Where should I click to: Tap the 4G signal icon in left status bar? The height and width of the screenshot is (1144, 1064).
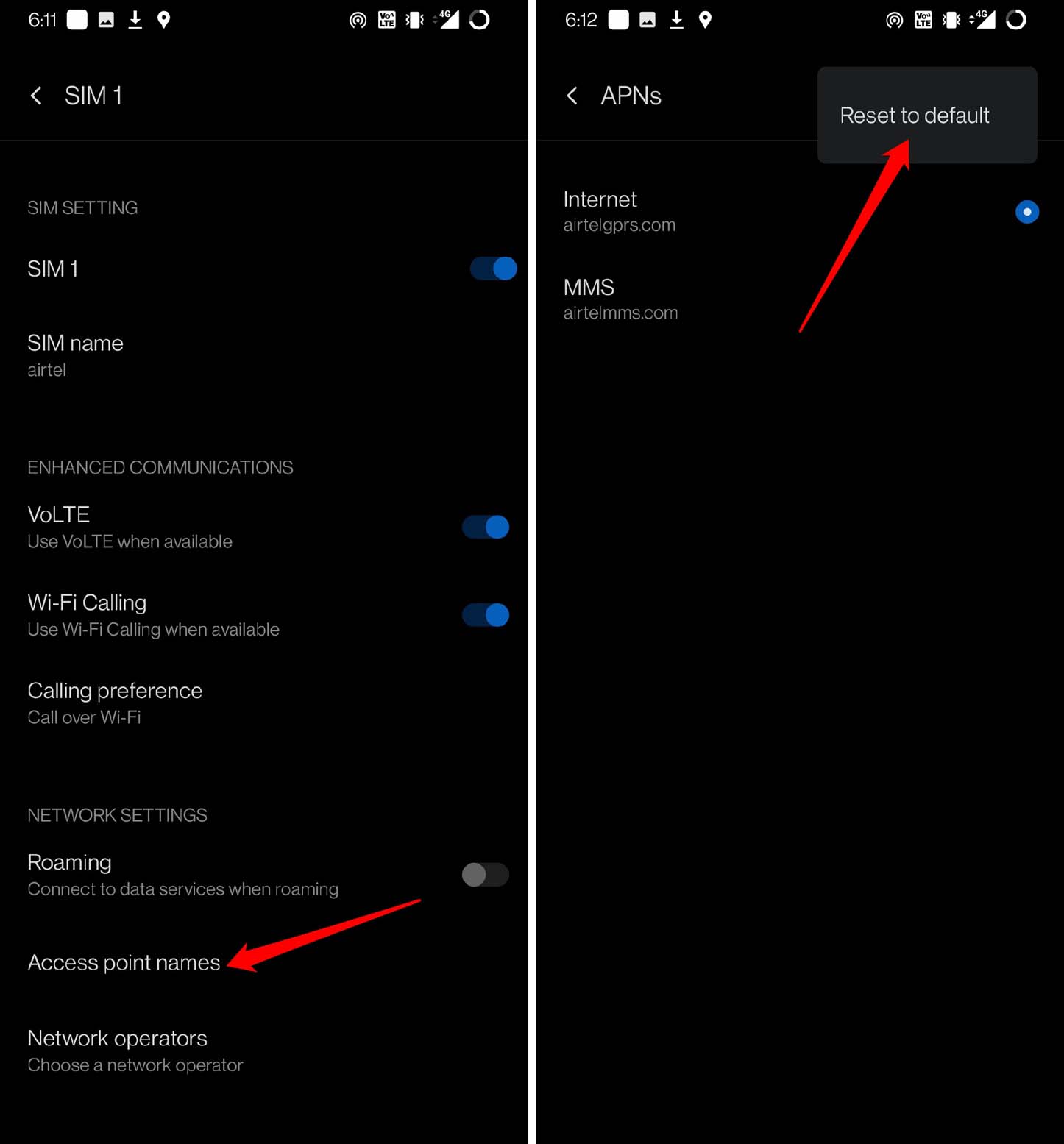coord(446,20)
